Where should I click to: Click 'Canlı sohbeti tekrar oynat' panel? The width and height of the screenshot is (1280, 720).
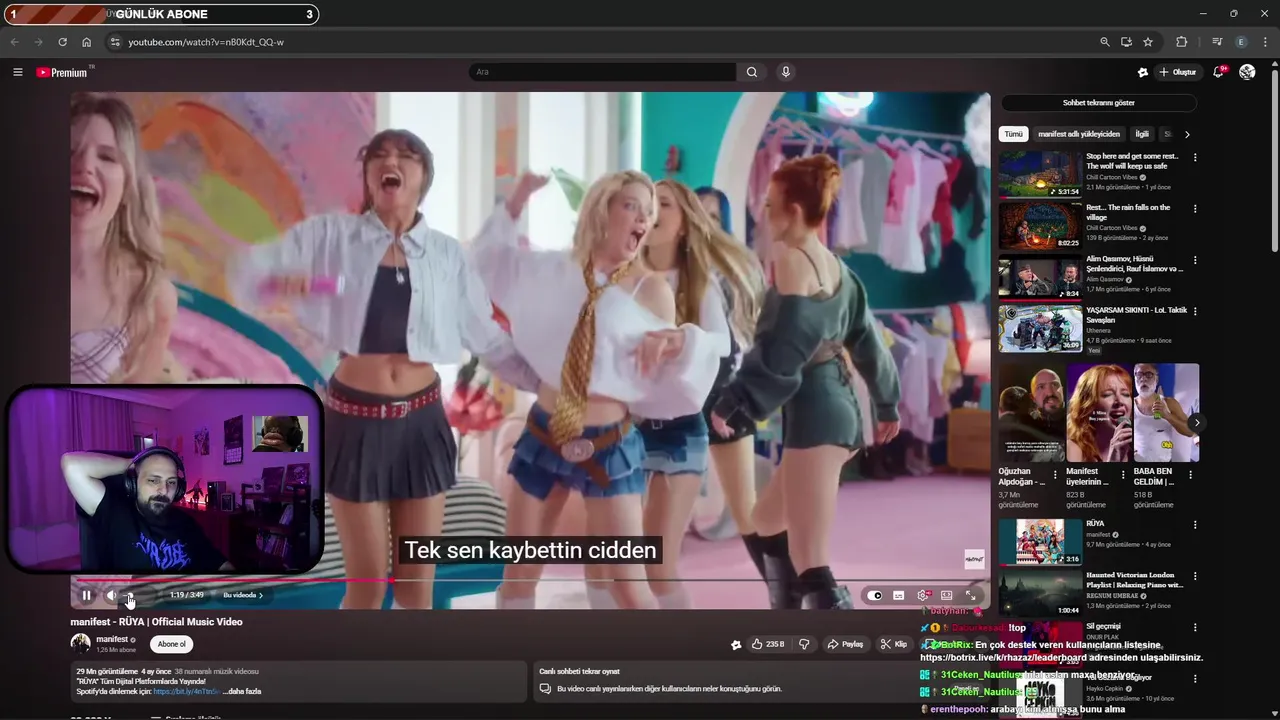point(718,680)
